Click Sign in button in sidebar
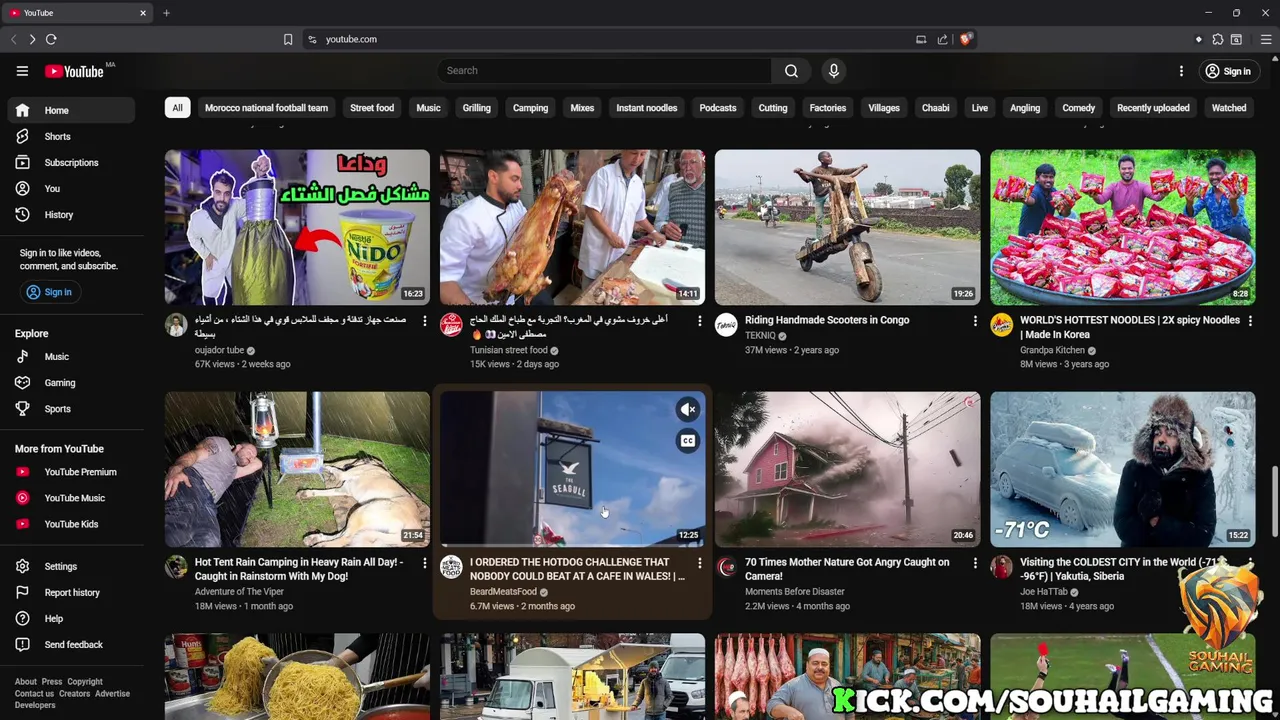The image size is (1280, 720). pyautogui.click(x=49, y=292)
